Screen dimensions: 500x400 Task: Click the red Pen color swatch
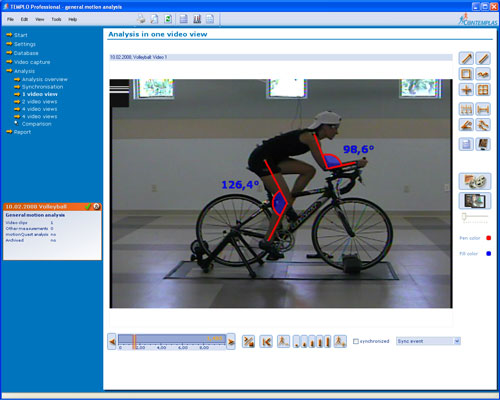(489, 238)
